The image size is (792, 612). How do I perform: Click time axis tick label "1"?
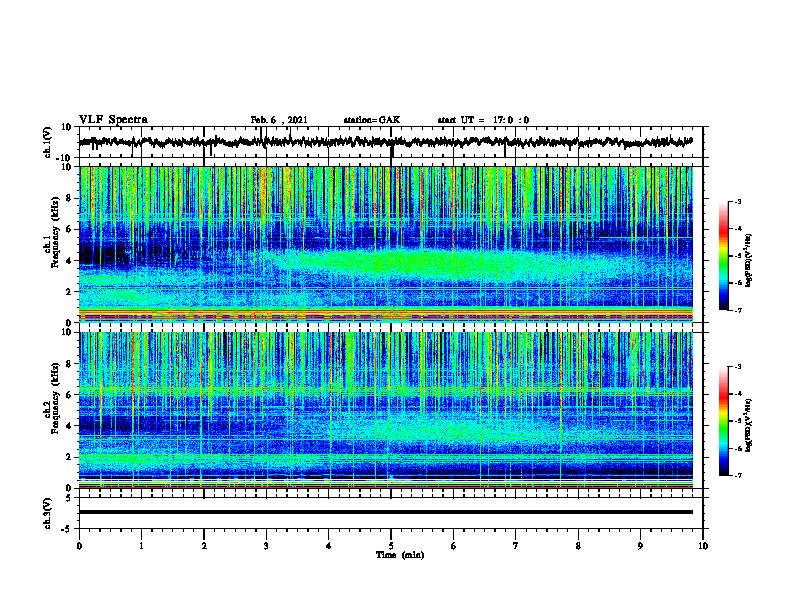point(141,546)
